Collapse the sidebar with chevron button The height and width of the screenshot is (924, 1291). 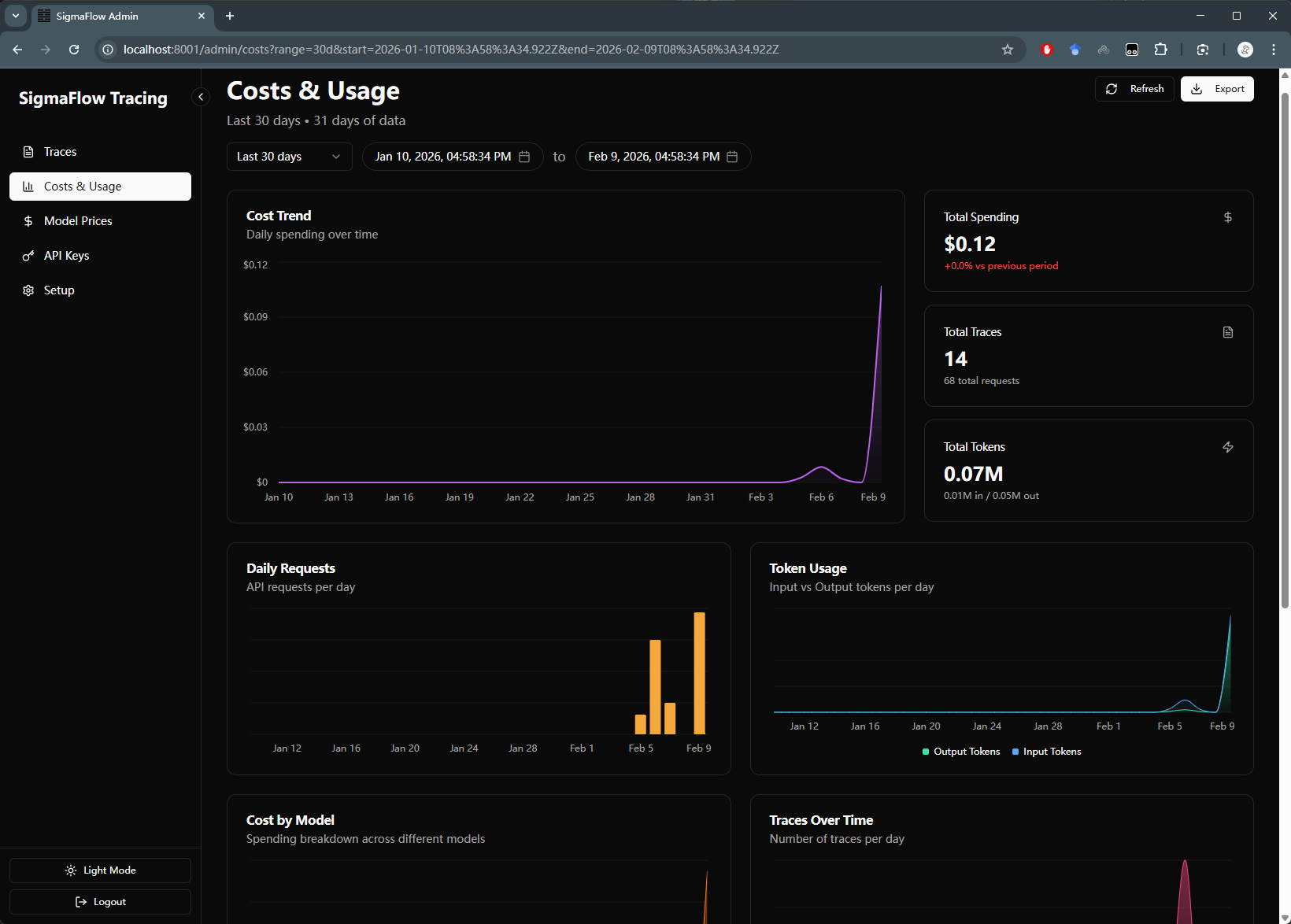(201, 97)
